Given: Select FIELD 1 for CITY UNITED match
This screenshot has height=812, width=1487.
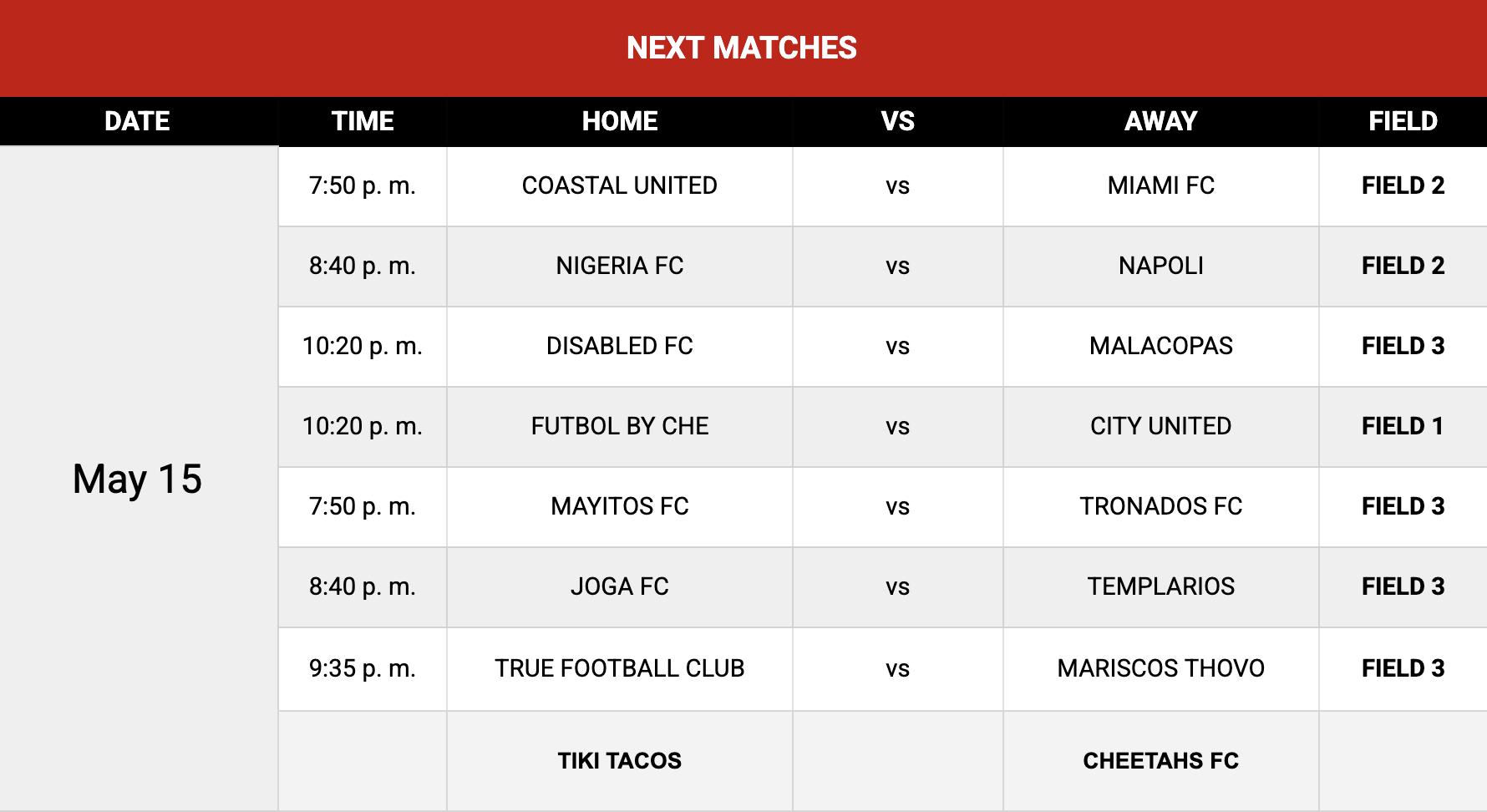Looking at the screenshot, I should pyautogui.click(x=1403, y=426).
